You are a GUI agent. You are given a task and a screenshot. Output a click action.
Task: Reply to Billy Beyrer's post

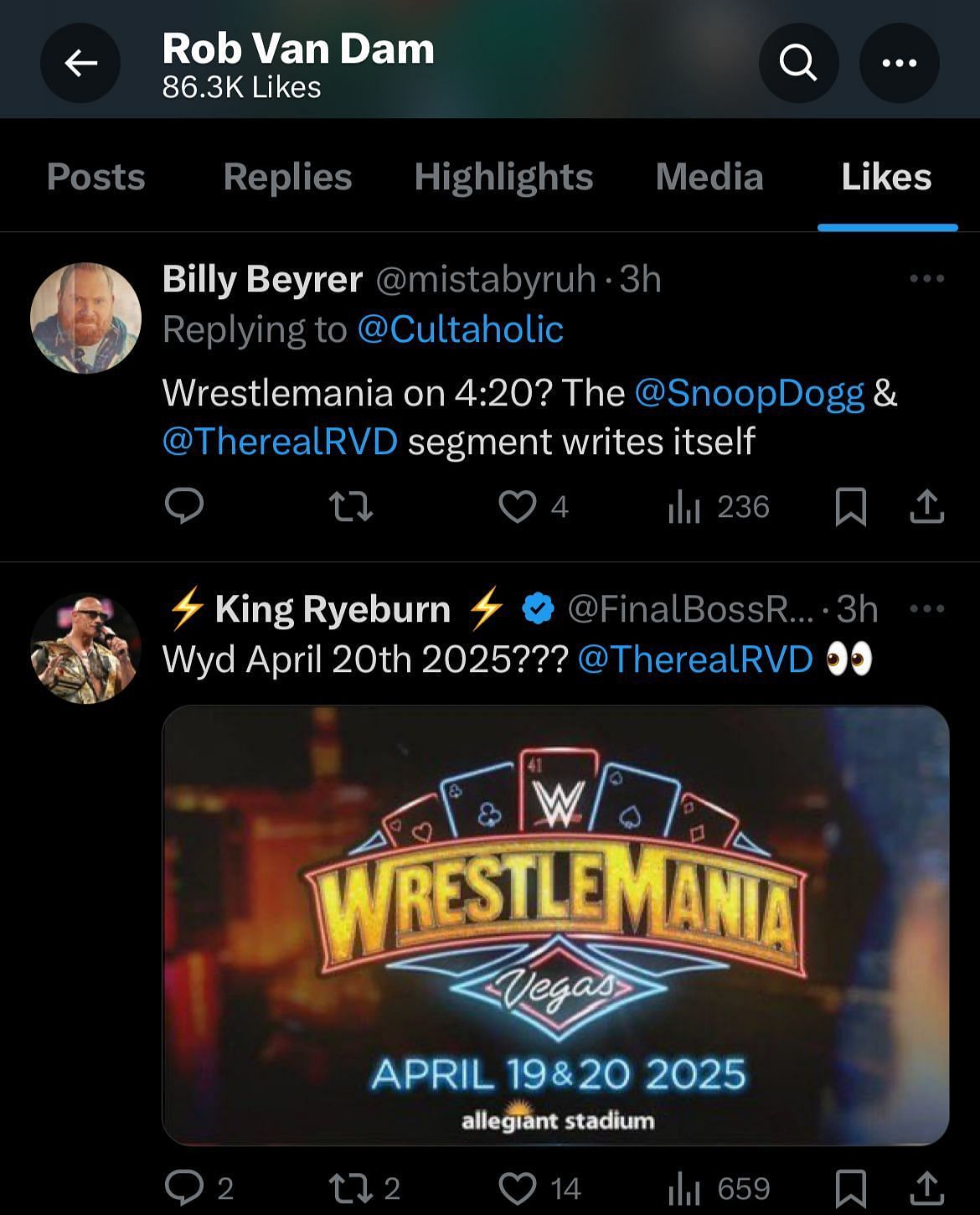click(x=184, y=506)
